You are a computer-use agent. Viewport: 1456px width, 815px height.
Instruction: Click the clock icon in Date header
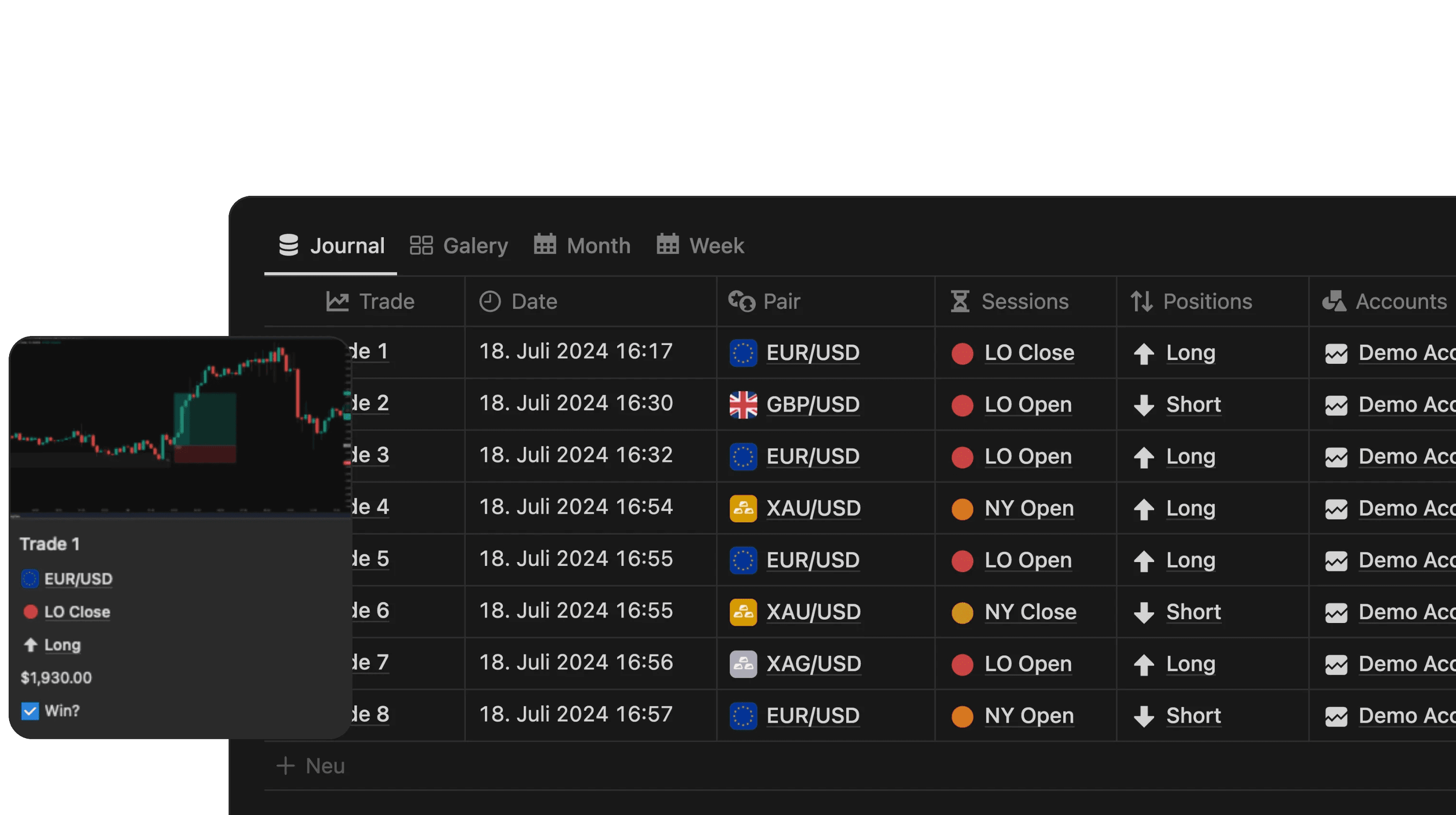coord(490,301)
